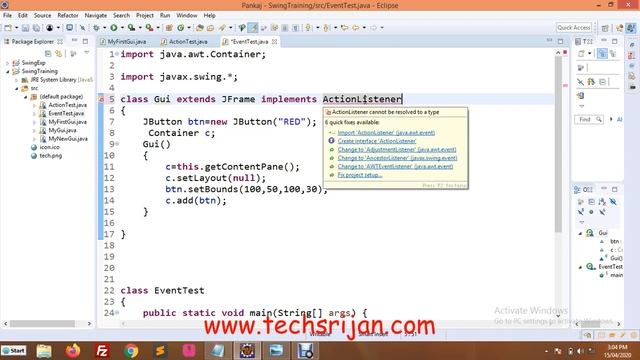Collapse the src folder

tap(16, 88)
